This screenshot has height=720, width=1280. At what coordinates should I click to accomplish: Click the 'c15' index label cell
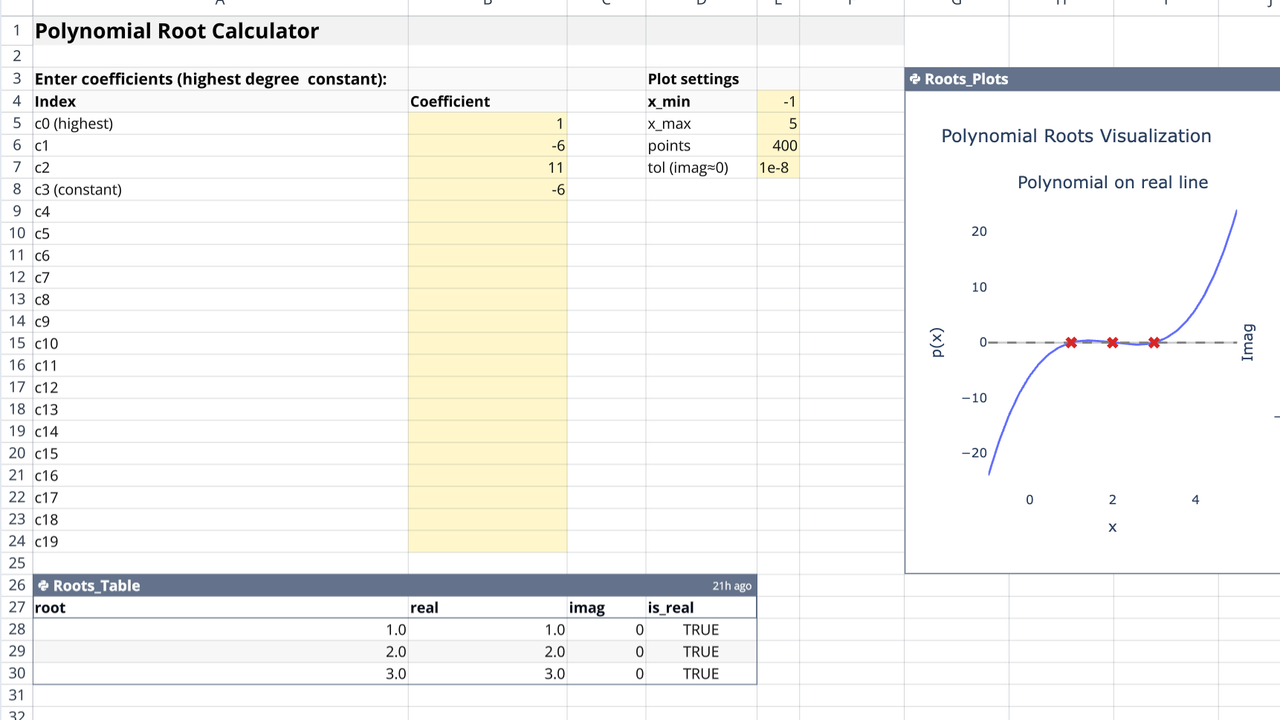[x=220, y=454]
